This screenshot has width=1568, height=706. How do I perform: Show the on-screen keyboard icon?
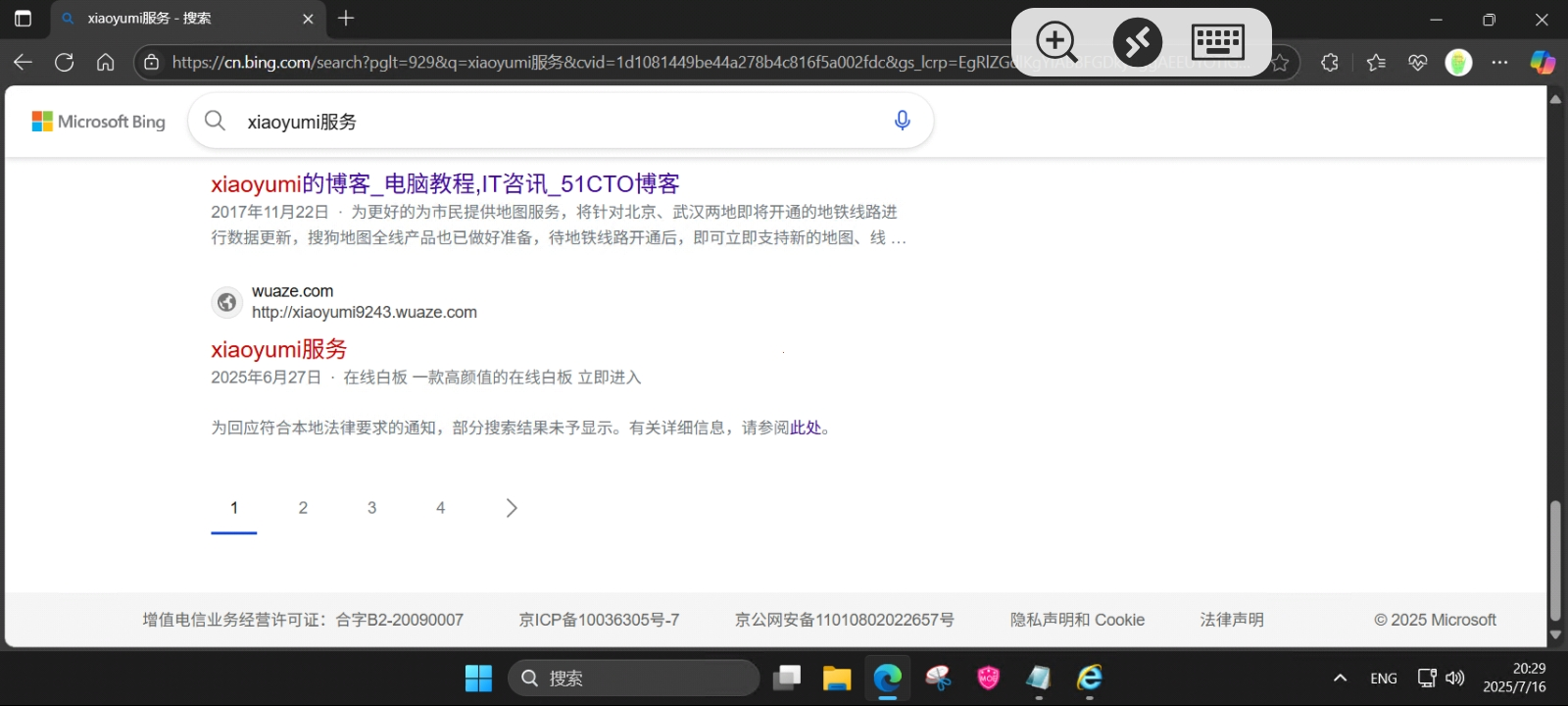coord(1218,42)
